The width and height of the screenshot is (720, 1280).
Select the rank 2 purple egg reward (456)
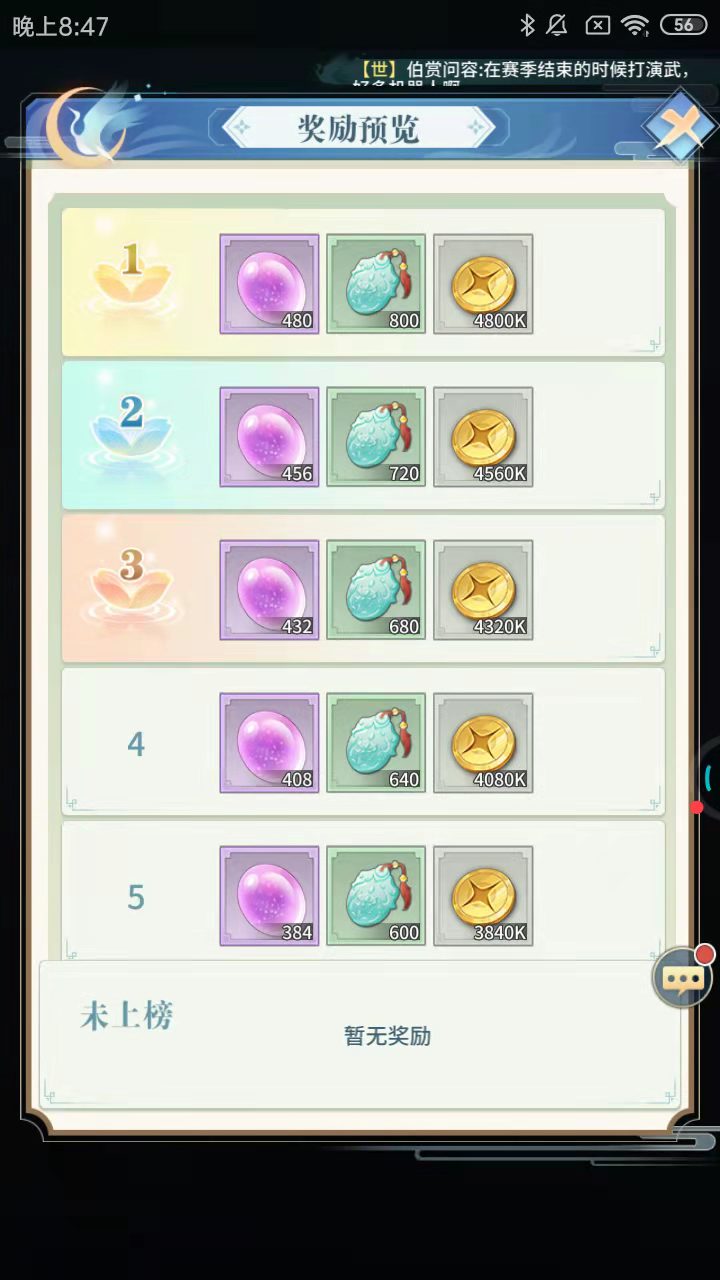pyautogui.click(x=269, y=437)
